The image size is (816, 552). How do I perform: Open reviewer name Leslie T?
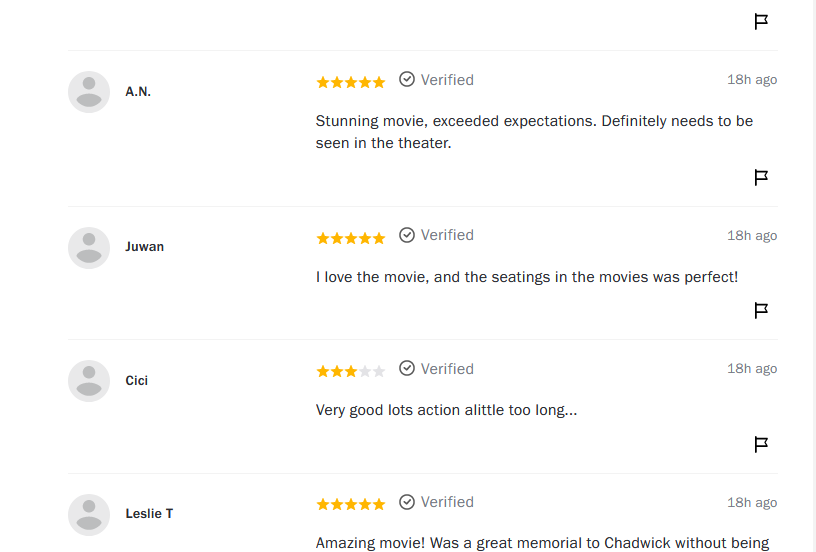click(149, 514)
